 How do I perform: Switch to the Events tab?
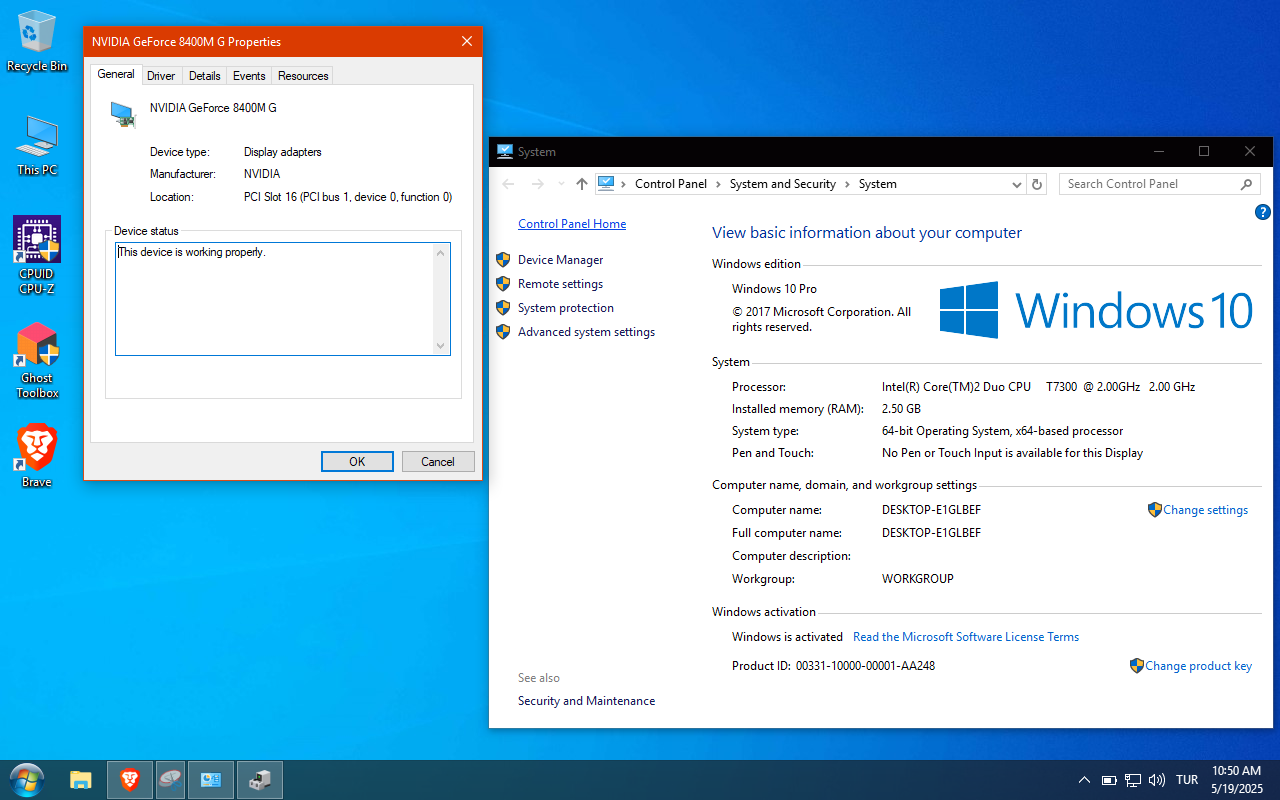coord(249,76)
